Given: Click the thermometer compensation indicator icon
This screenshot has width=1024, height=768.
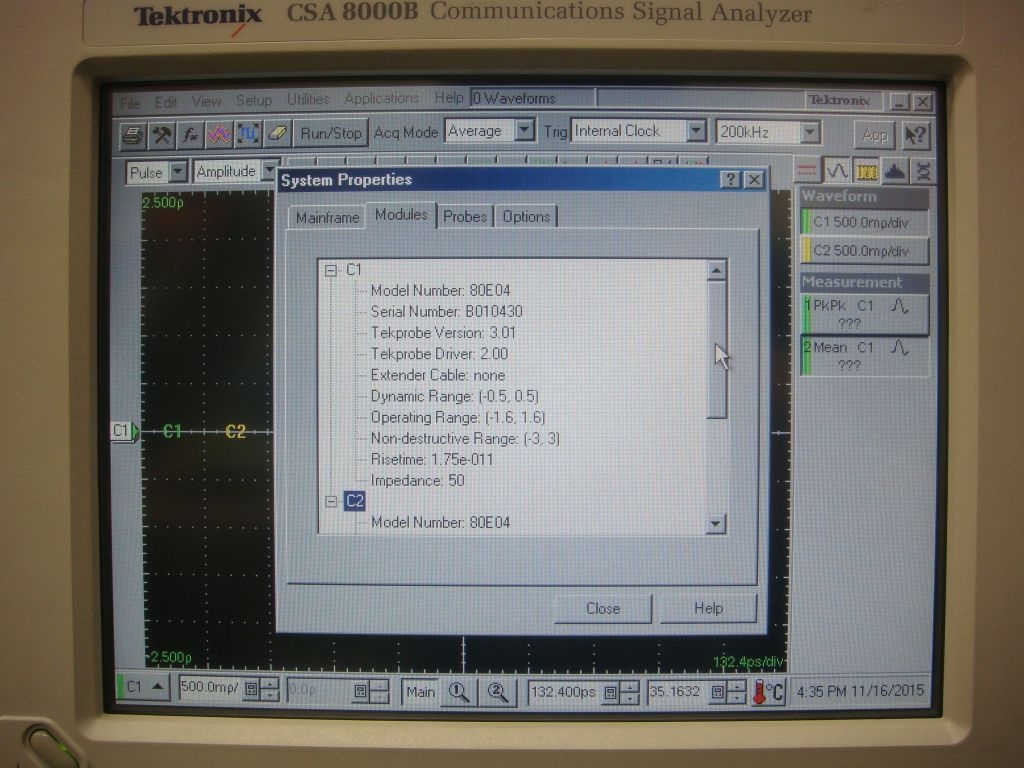Looking at the screenshot, I should pyautogui.click(x=769, y=692).
